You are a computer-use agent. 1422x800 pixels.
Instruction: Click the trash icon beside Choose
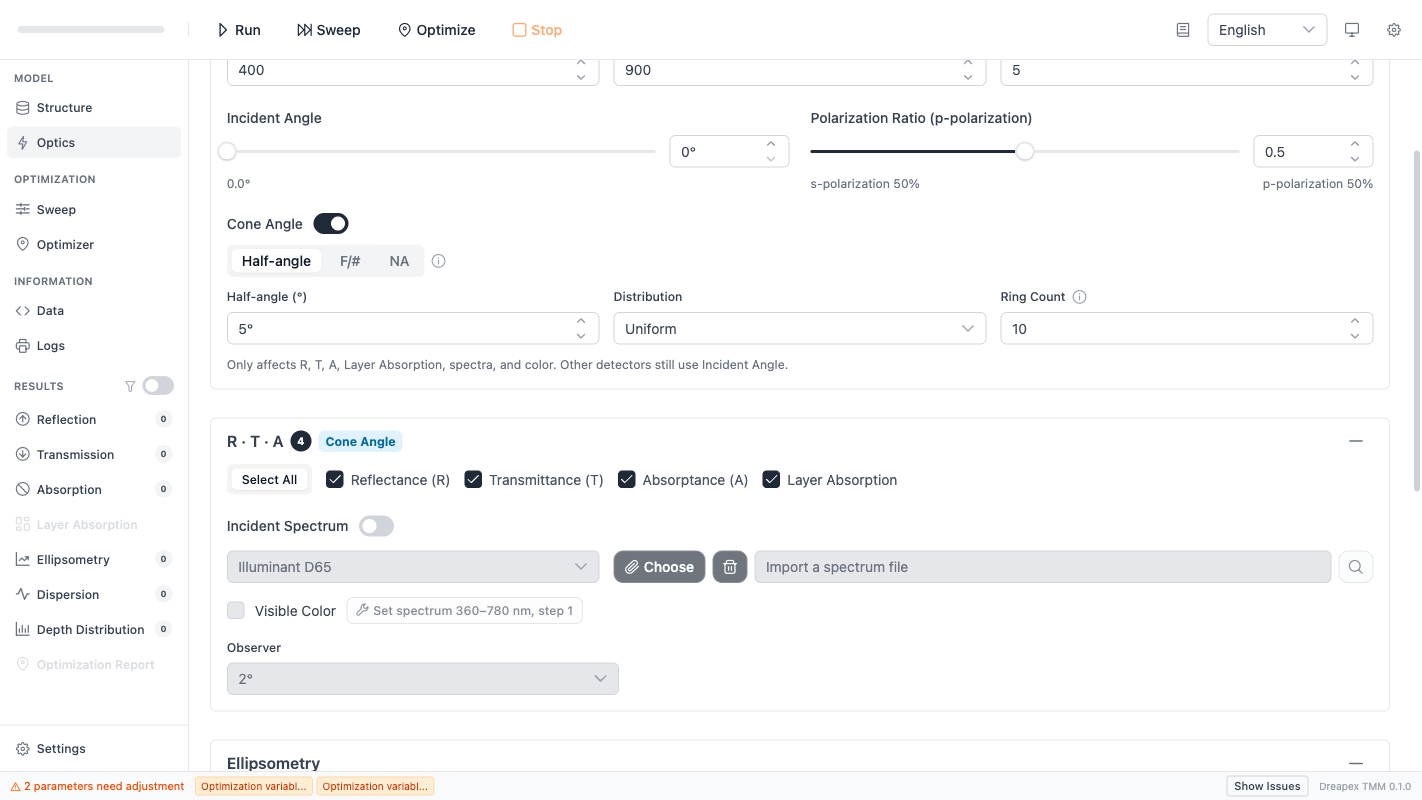(730, 567)
